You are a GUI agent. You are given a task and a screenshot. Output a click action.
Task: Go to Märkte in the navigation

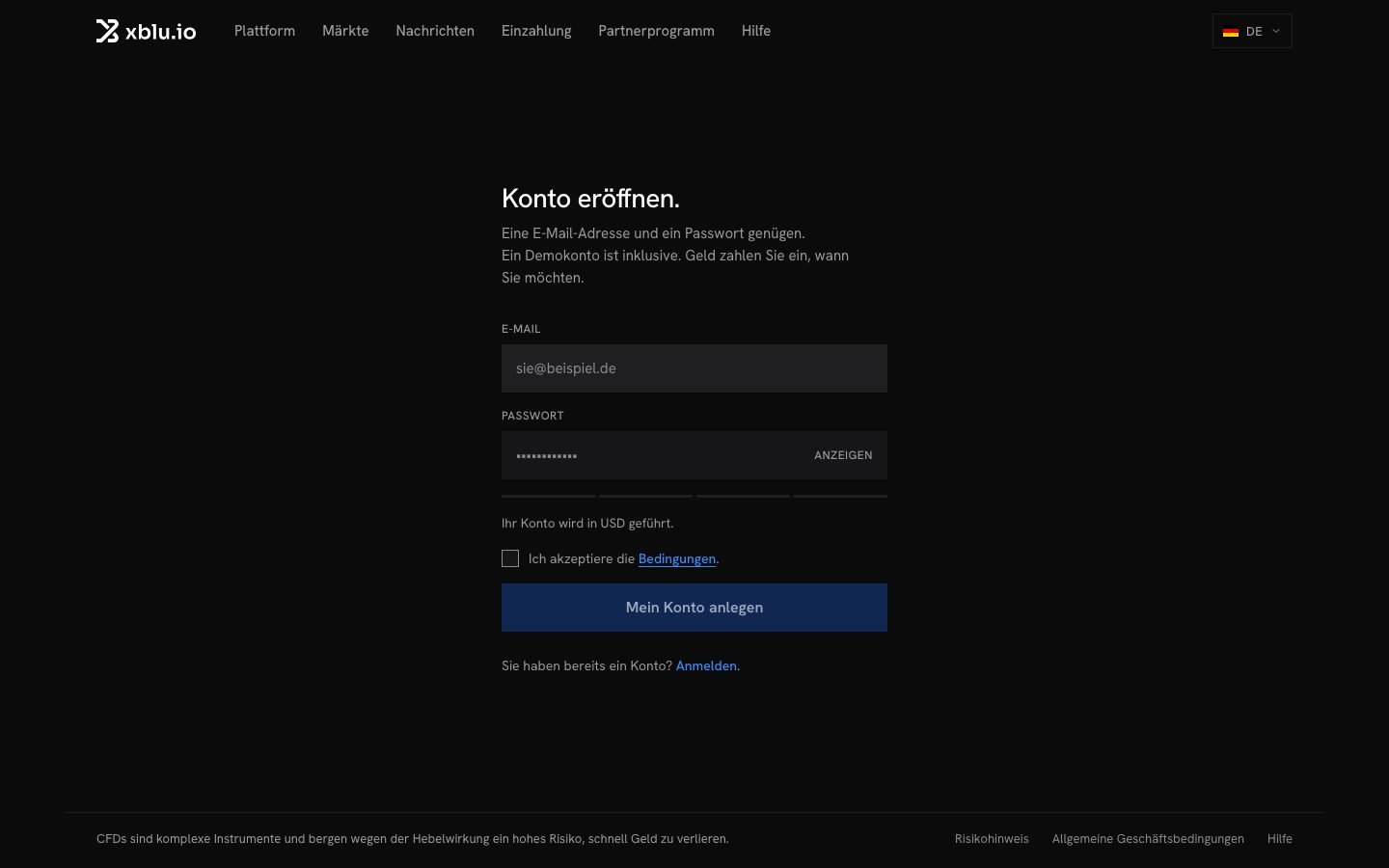tap(345, 31)
